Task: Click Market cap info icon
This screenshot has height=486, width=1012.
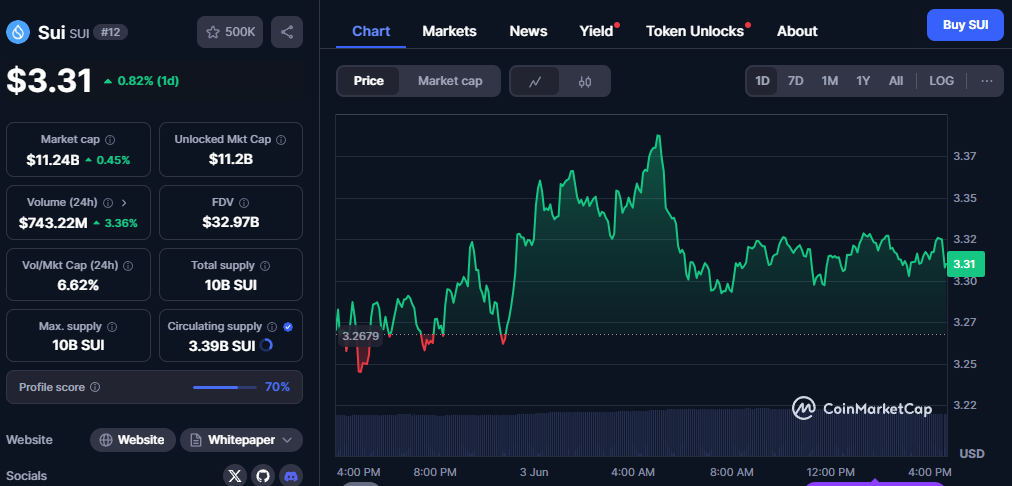Action: pyautogui.click(x=110, y=139)
